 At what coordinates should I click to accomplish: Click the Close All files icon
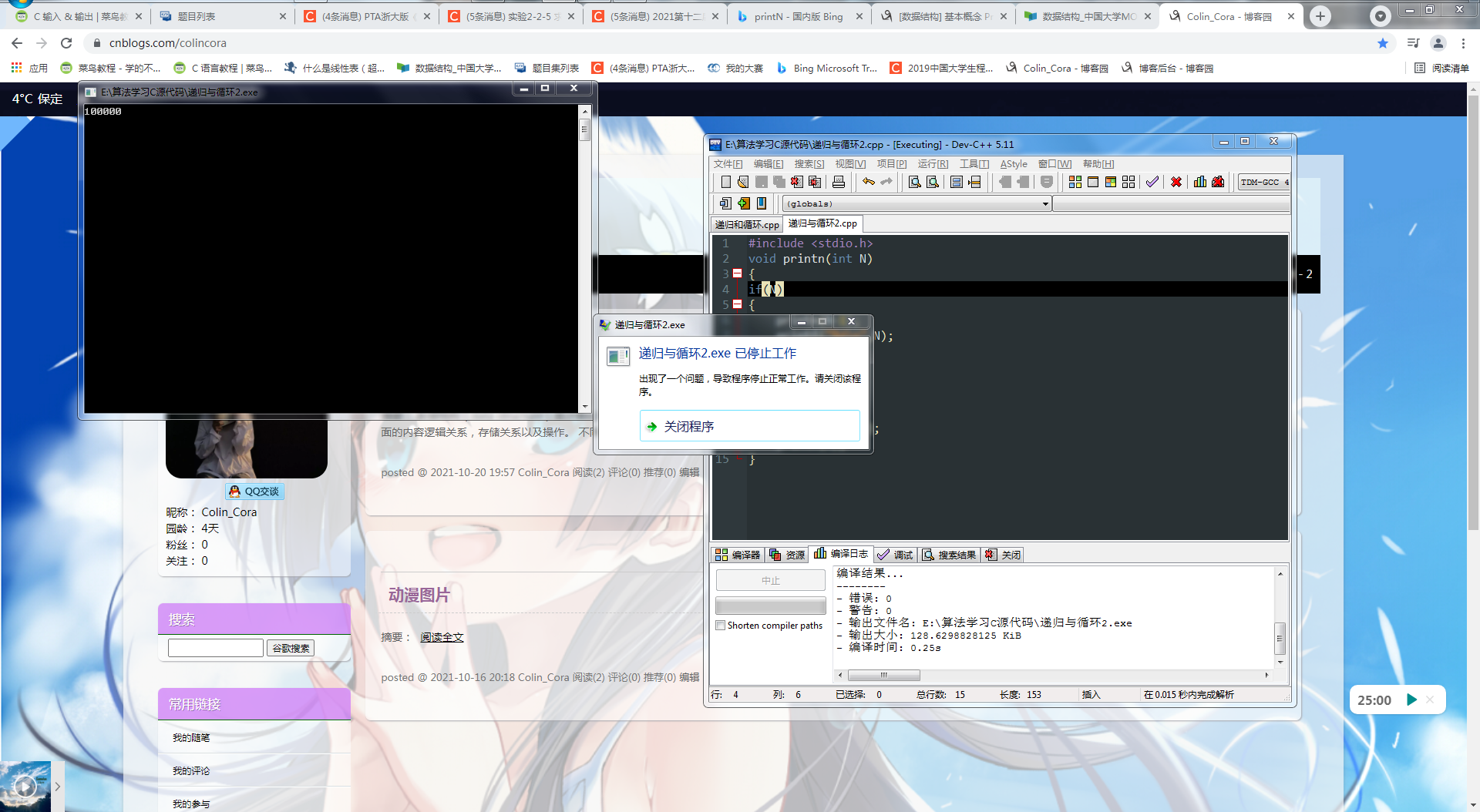(x=815, y=182)
